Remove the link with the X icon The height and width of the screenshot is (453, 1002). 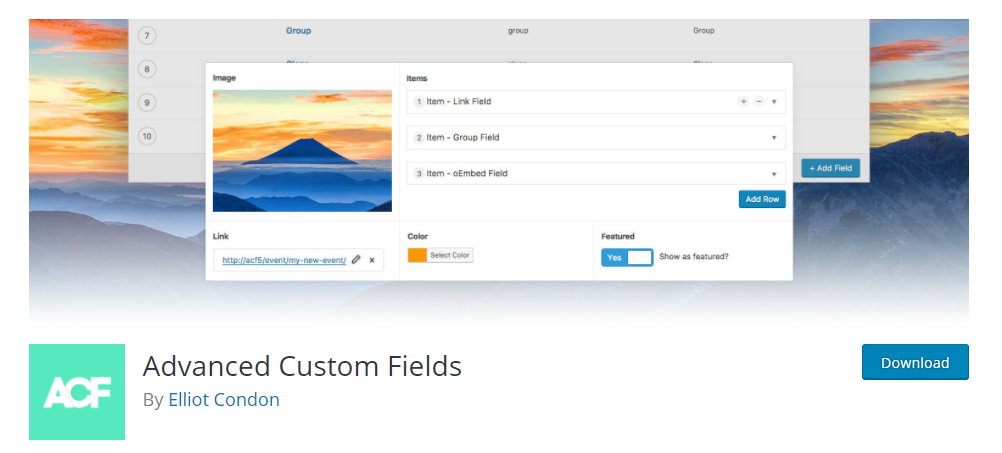tap(372, 260)
